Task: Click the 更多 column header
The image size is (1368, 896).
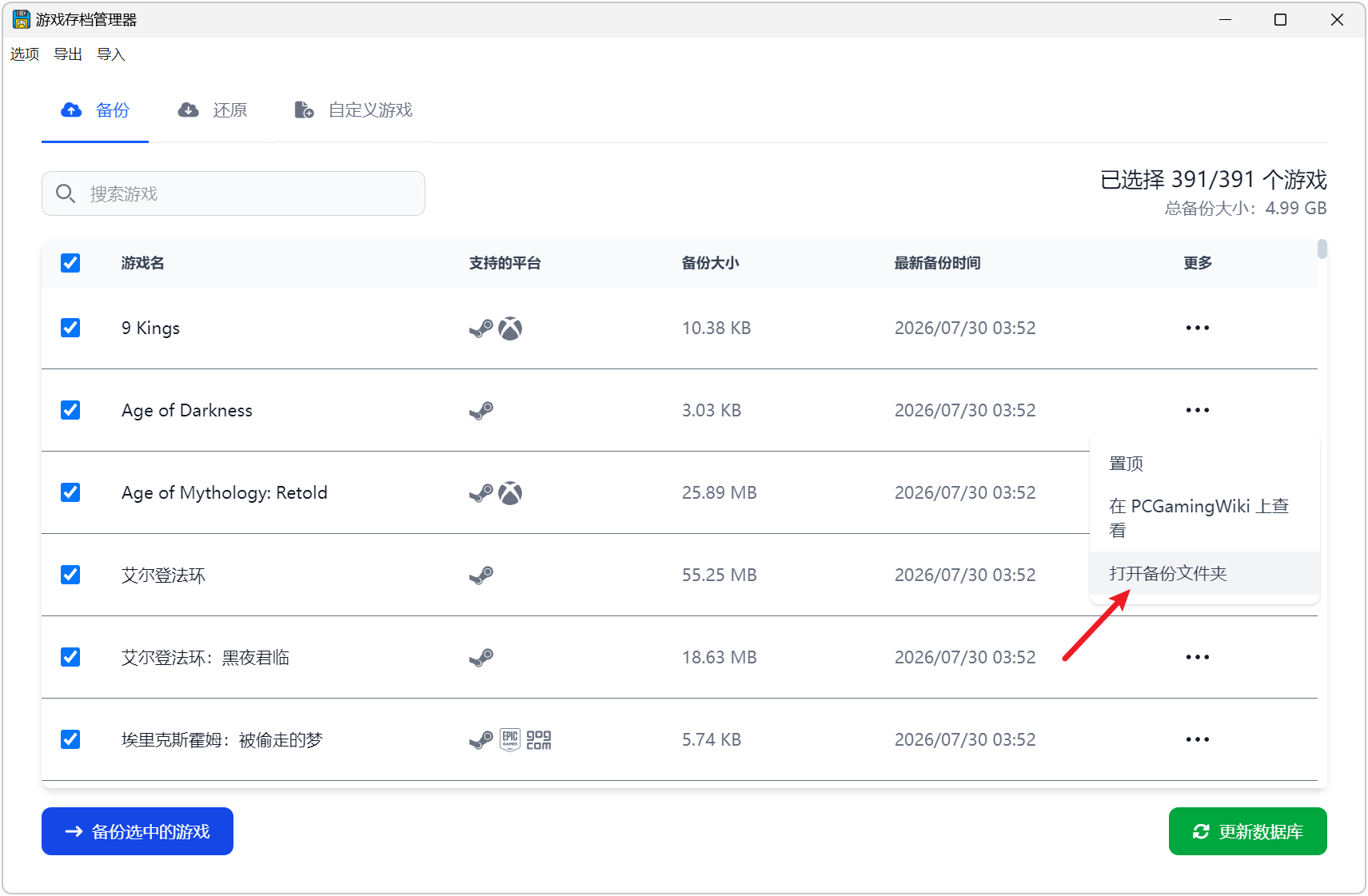Action: tap(1198, 263)
